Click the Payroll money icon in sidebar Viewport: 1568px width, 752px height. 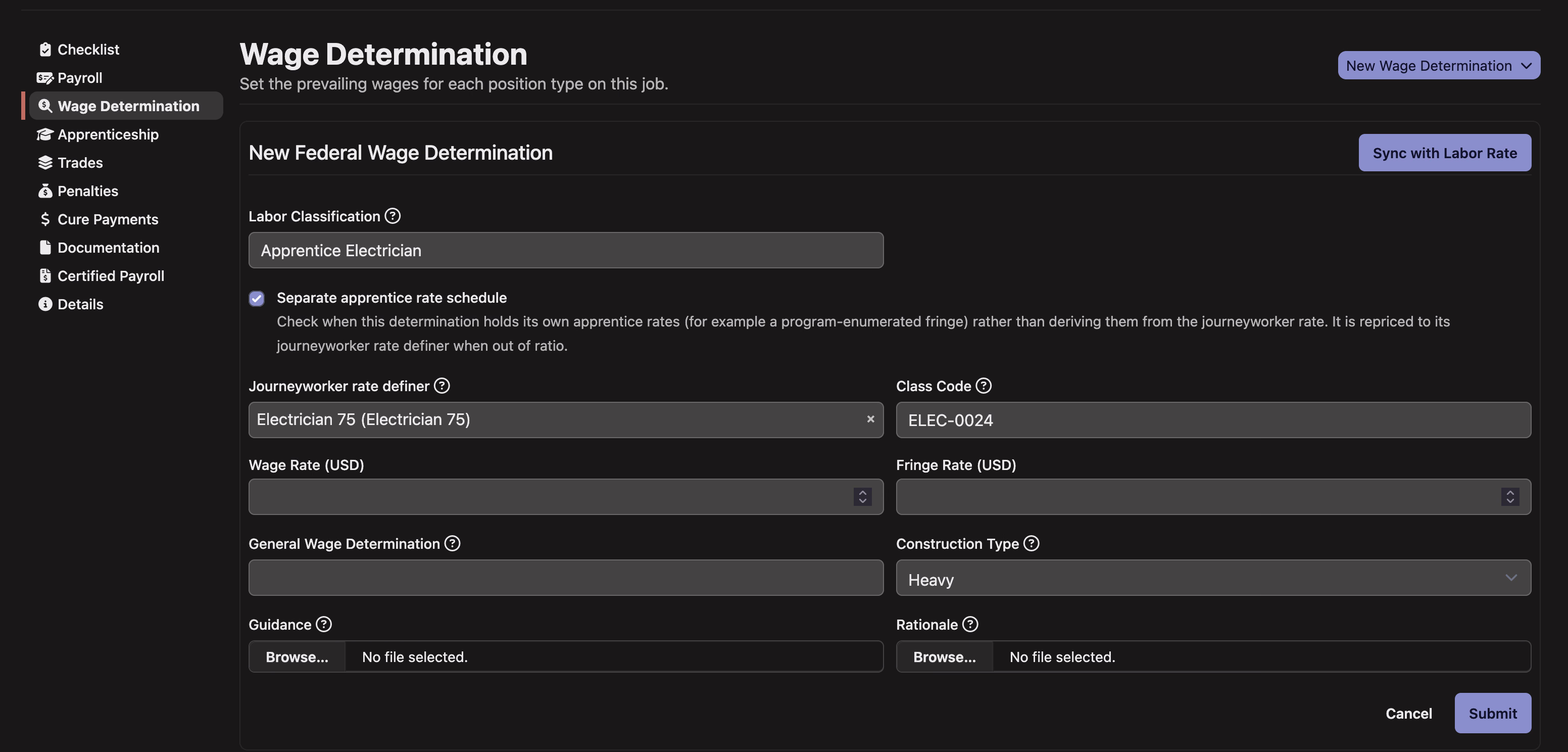45,78
